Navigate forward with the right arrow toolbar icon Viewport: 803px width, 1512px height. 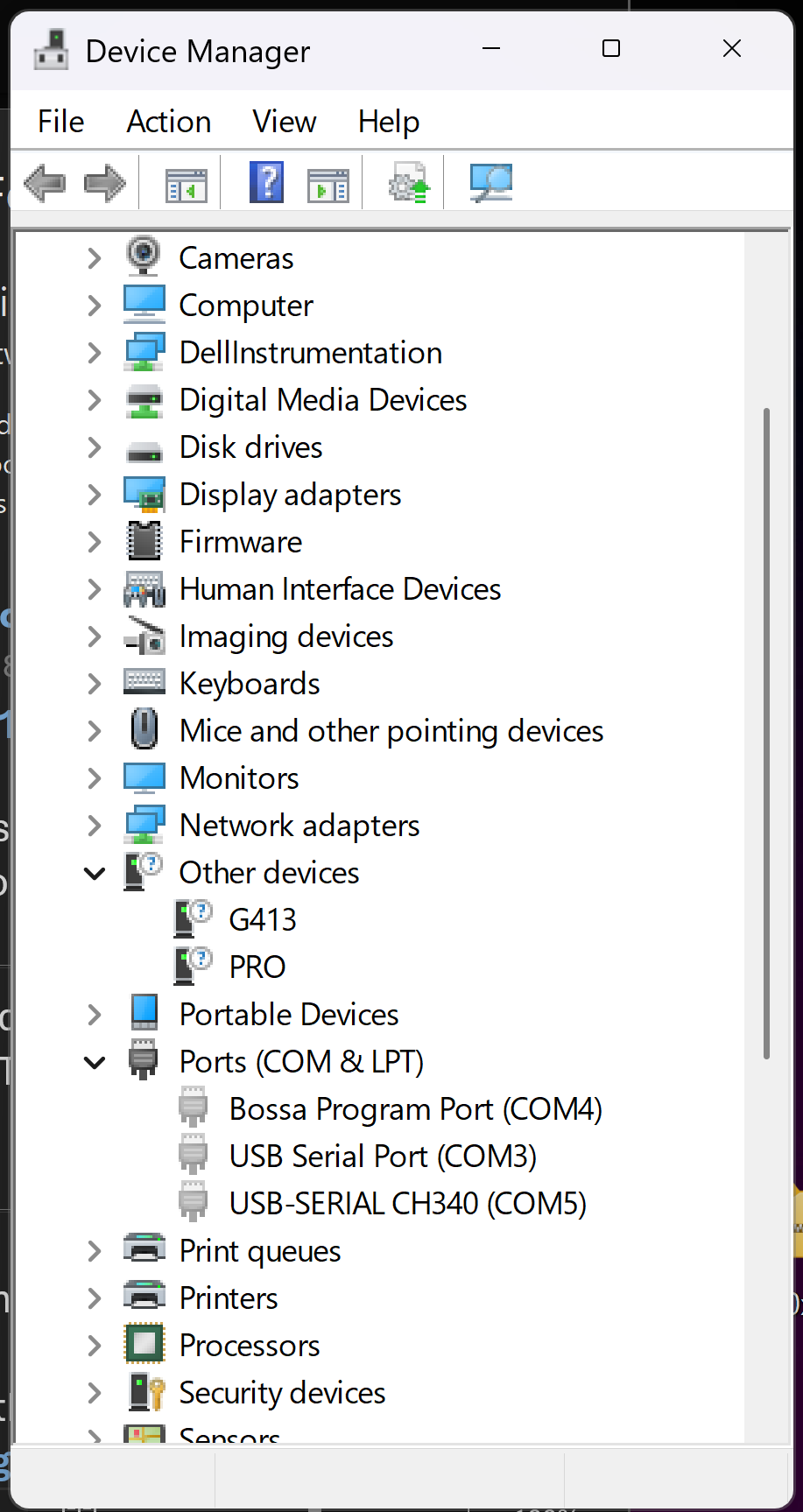coord(105,182)
